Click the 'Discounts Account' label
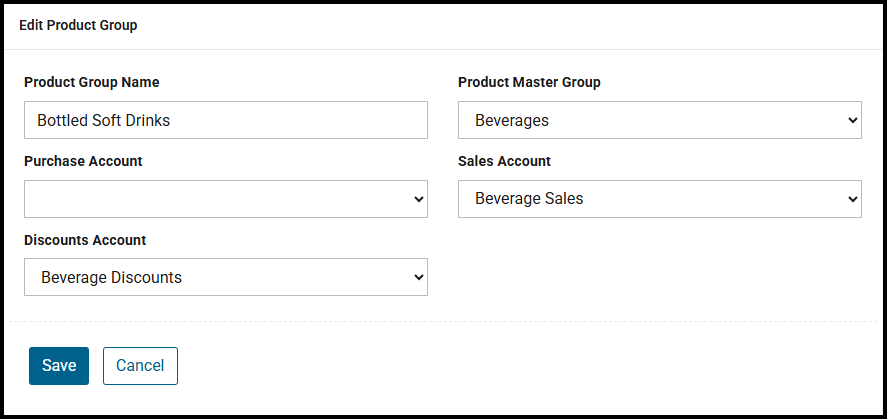The height and width of the screenshot is (419, 887). (85, 240)
